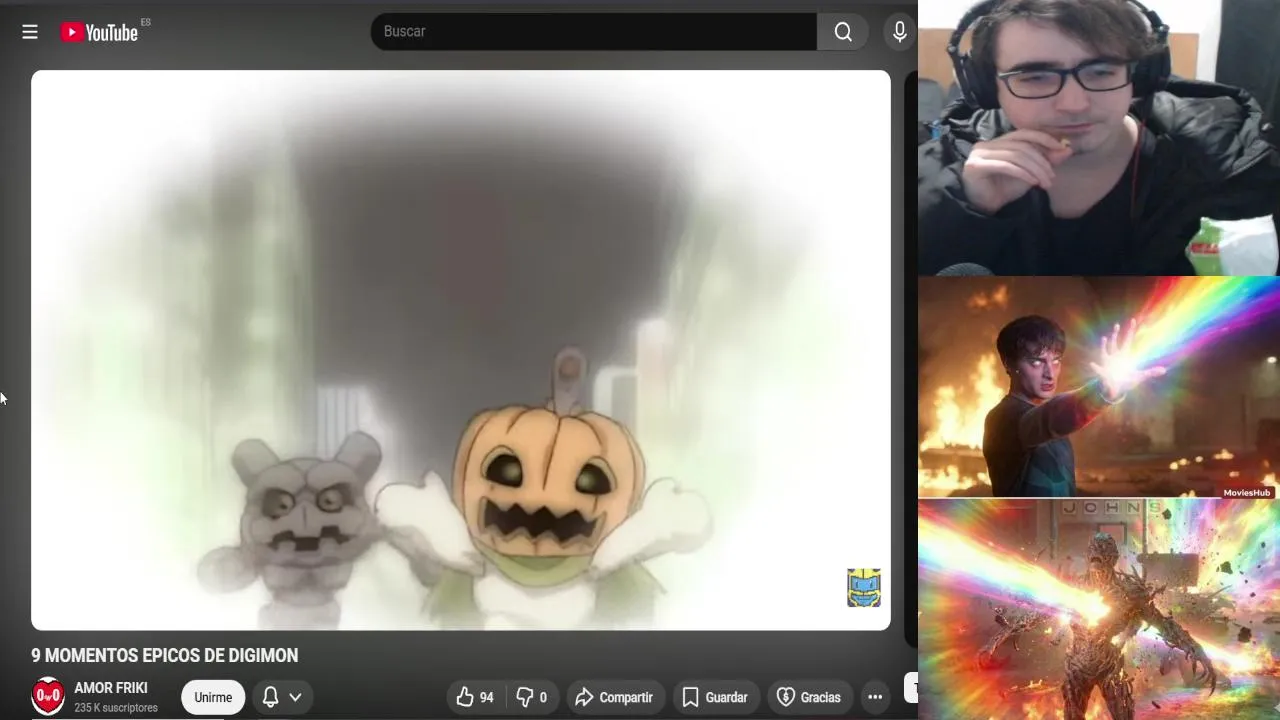Open the YouTube hamburger guide menu

[x=30, y=32]
